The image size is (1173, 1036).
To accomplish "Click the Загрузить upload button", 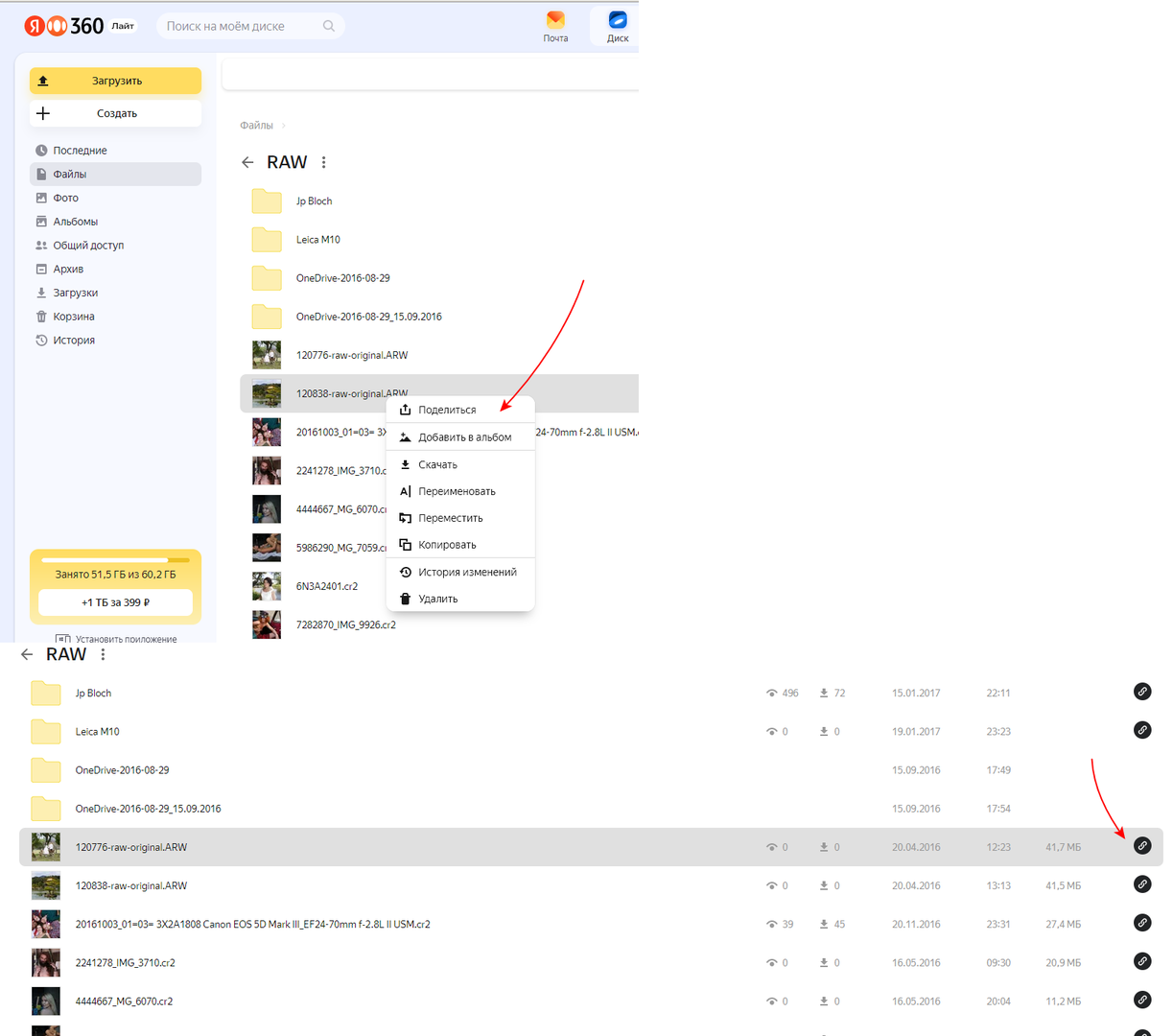I will 116,81.
